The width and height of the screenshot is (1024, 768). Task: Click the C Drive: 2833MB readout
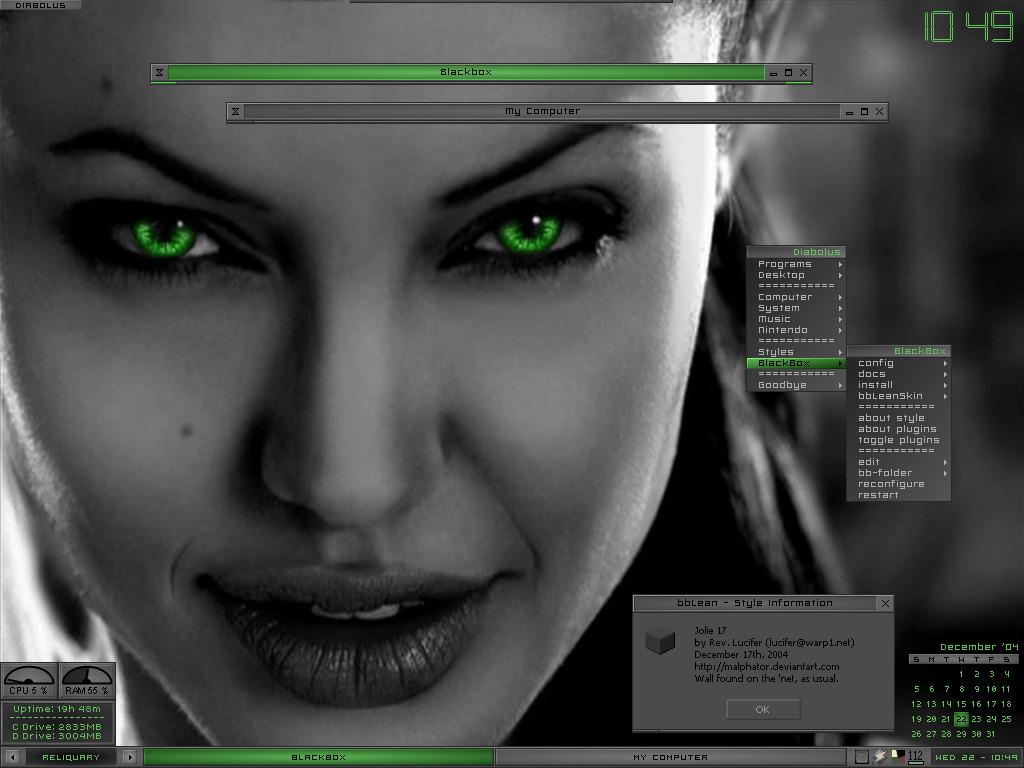[57, 727]
